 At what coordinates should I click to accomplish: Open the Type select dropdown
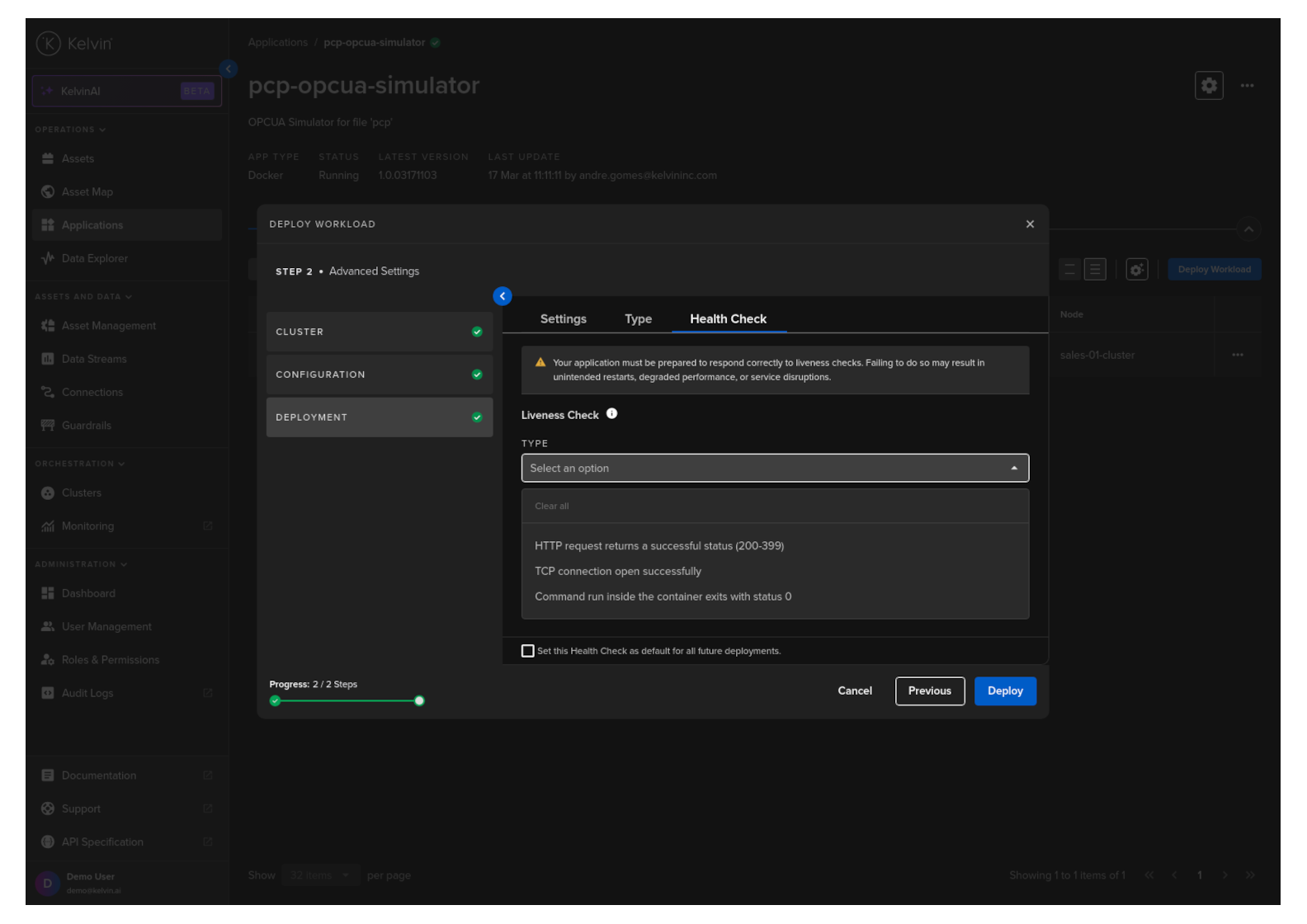774,469
